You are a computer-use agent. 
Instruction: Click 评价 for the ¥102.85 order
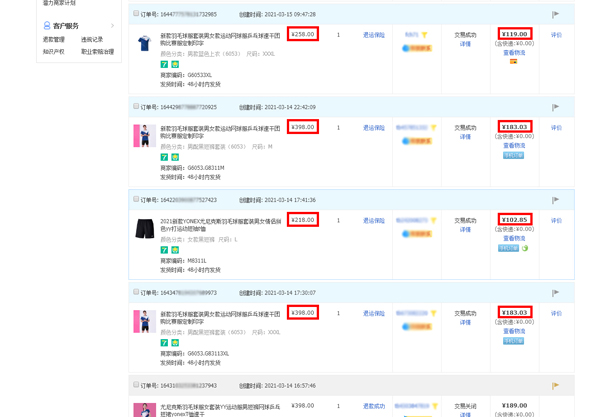pyautogui.click(x=556, y=221)
